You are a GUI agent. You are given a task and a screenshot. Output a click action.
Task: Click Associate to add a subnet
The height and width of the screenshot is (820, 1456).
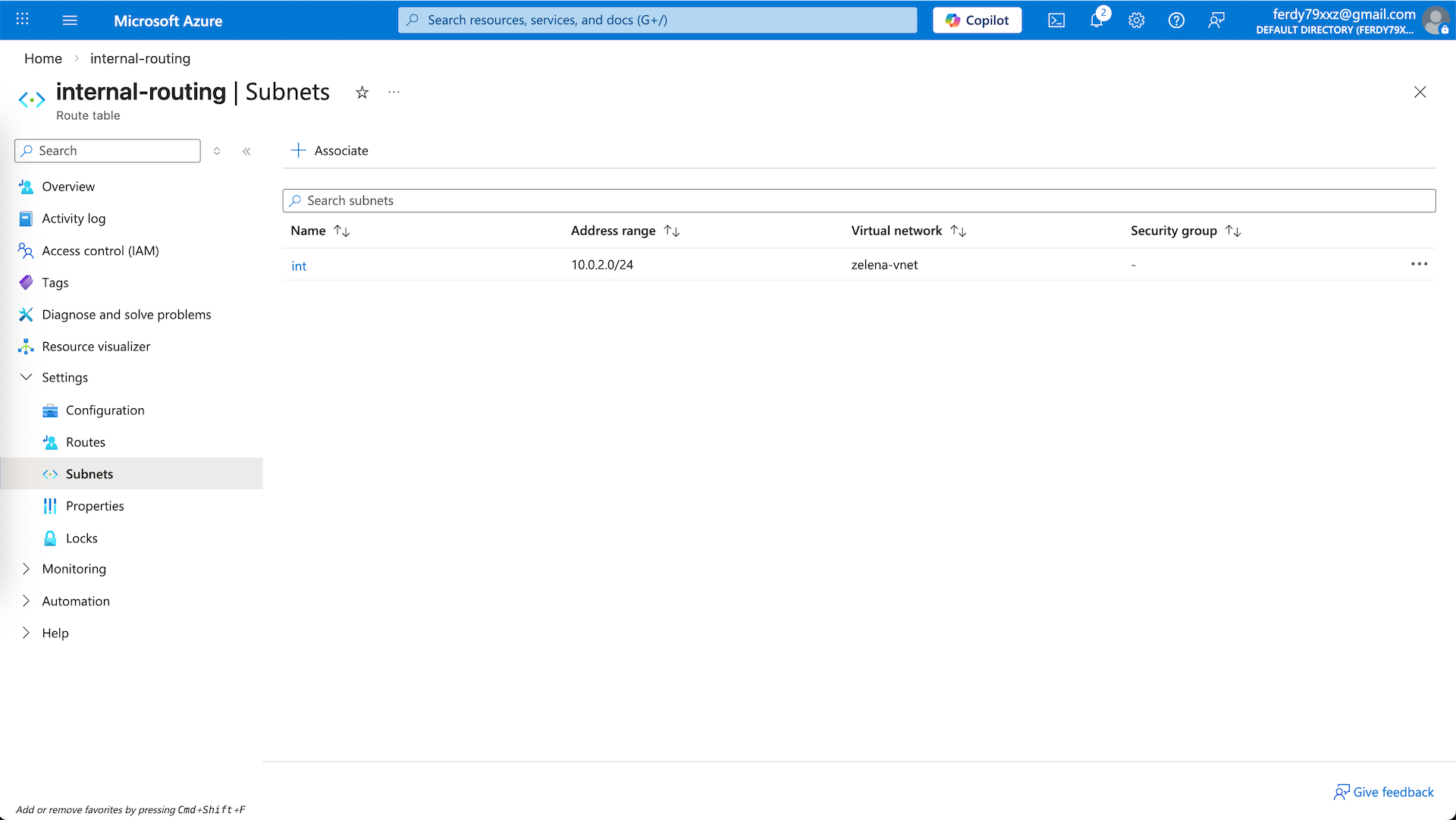330,150
